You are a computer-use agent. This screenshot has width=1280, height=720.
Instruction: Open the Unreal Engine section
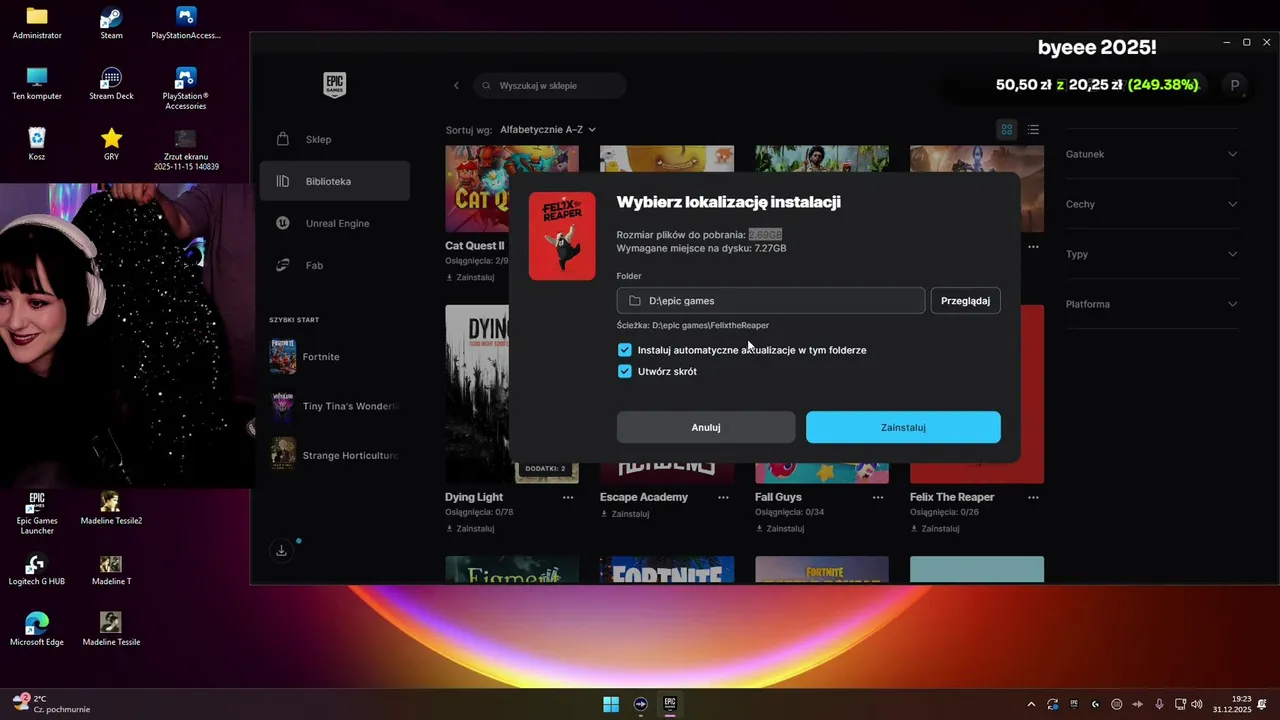pos(334,223)
